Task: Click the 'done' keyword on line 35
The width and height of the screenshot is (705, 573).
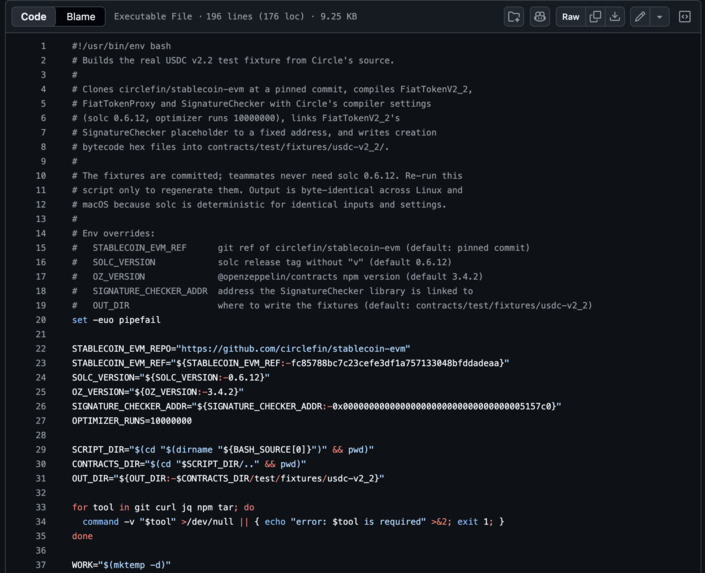Action: [x=82, y=536]
